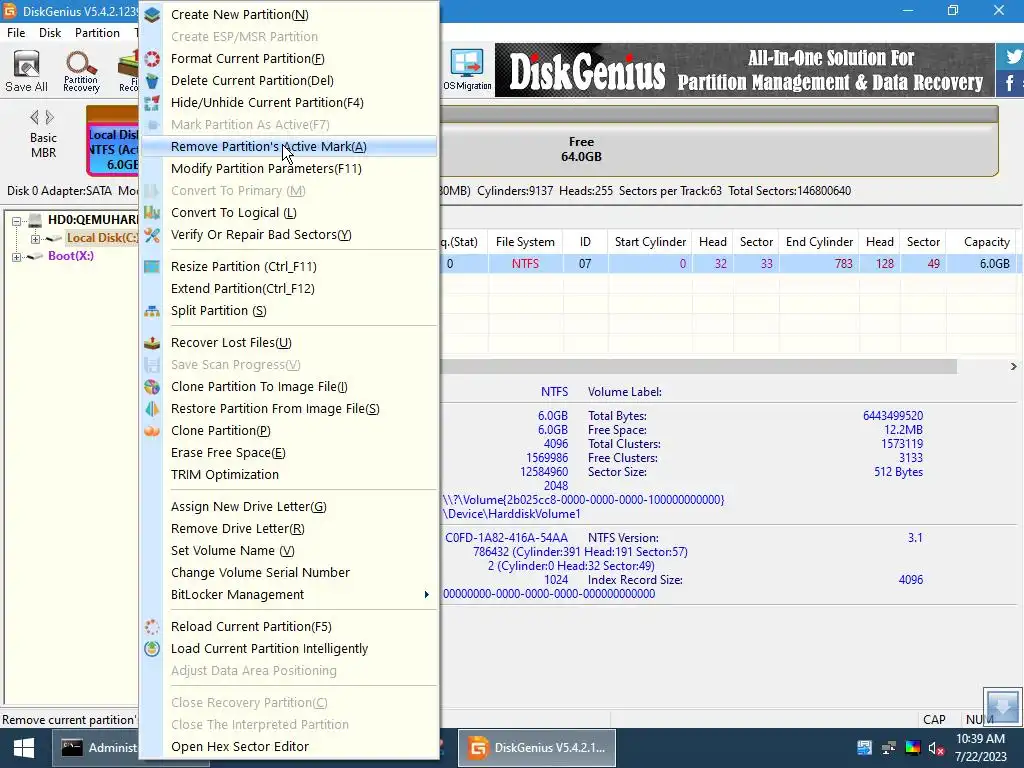The image size is (1024, 768).
Task: Choose Change Volume Serial Number
Action: 289,573
